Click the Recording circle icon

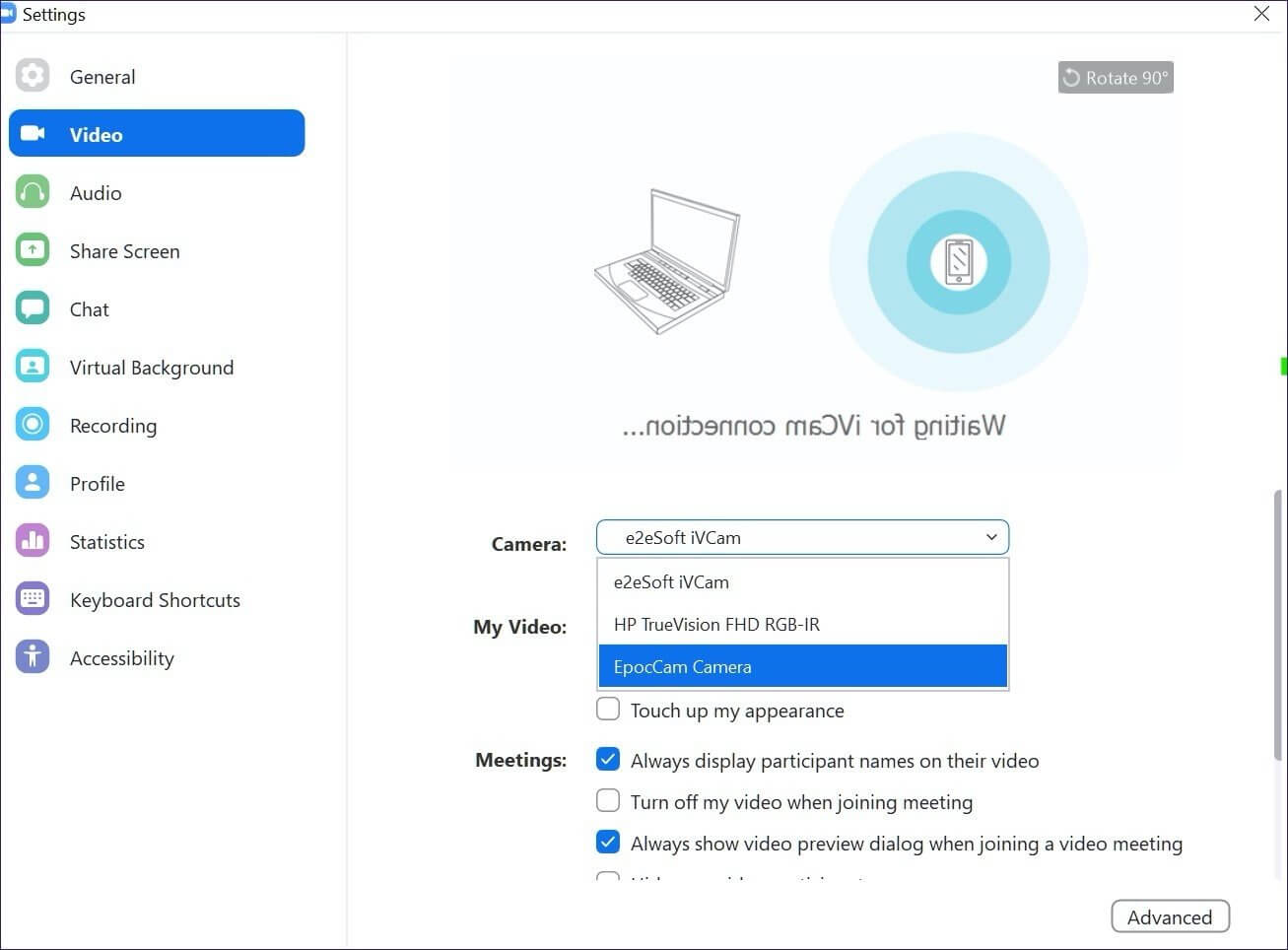[33, 425]
